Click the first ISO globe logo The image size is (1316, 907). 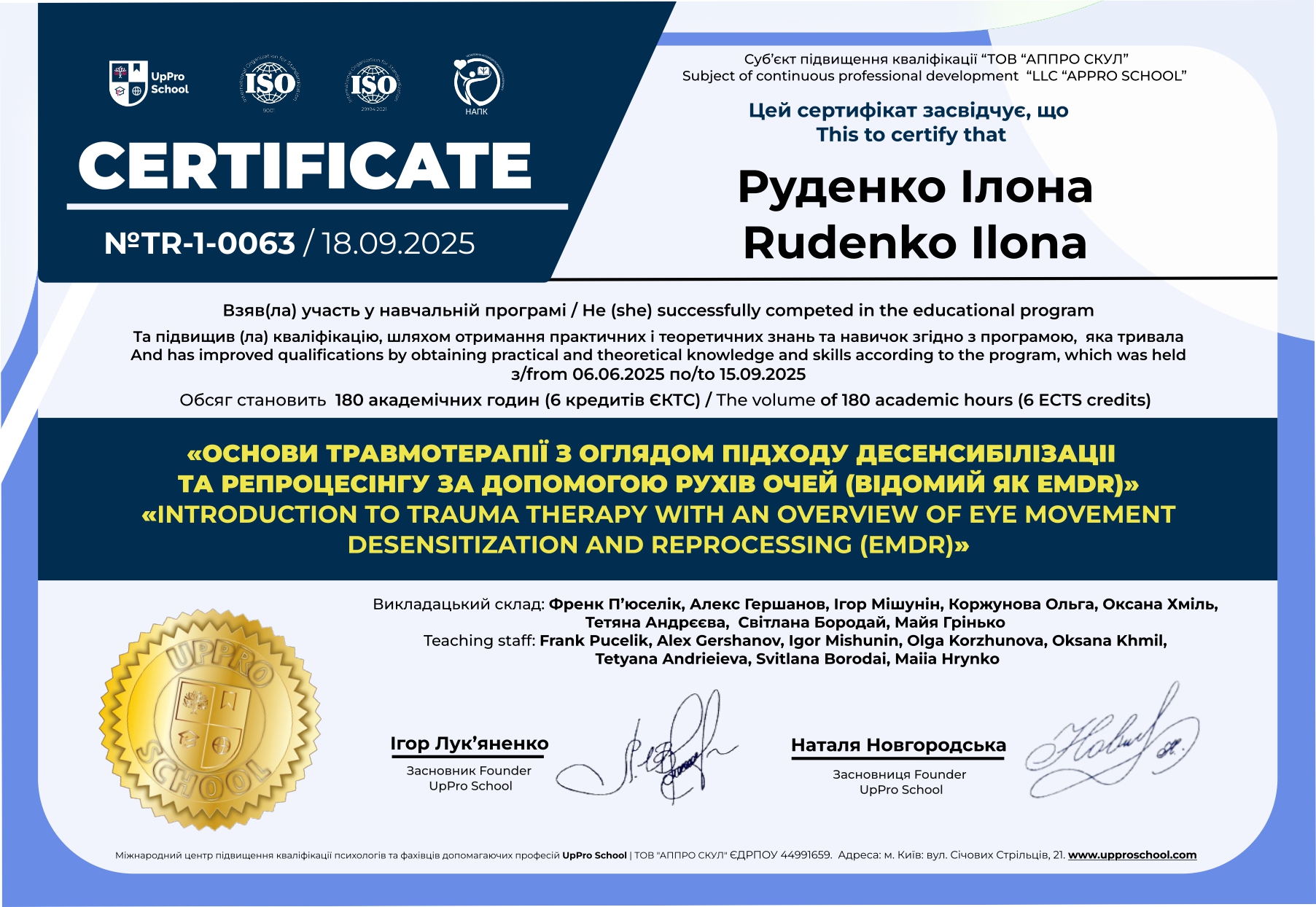coord(270,84)
